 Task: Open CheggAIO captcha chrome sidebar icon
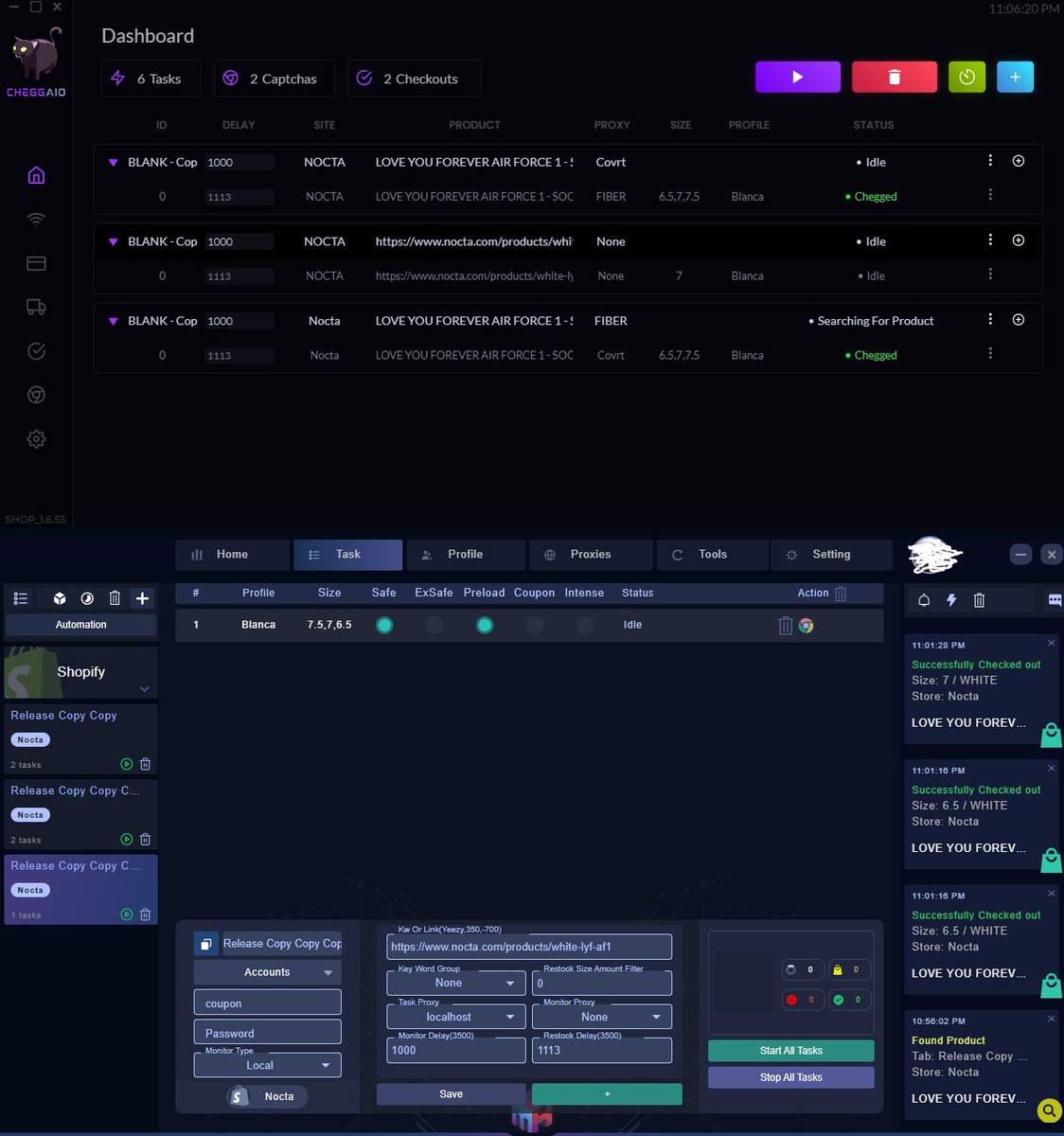pyautogui.click(x=36, y=395)
